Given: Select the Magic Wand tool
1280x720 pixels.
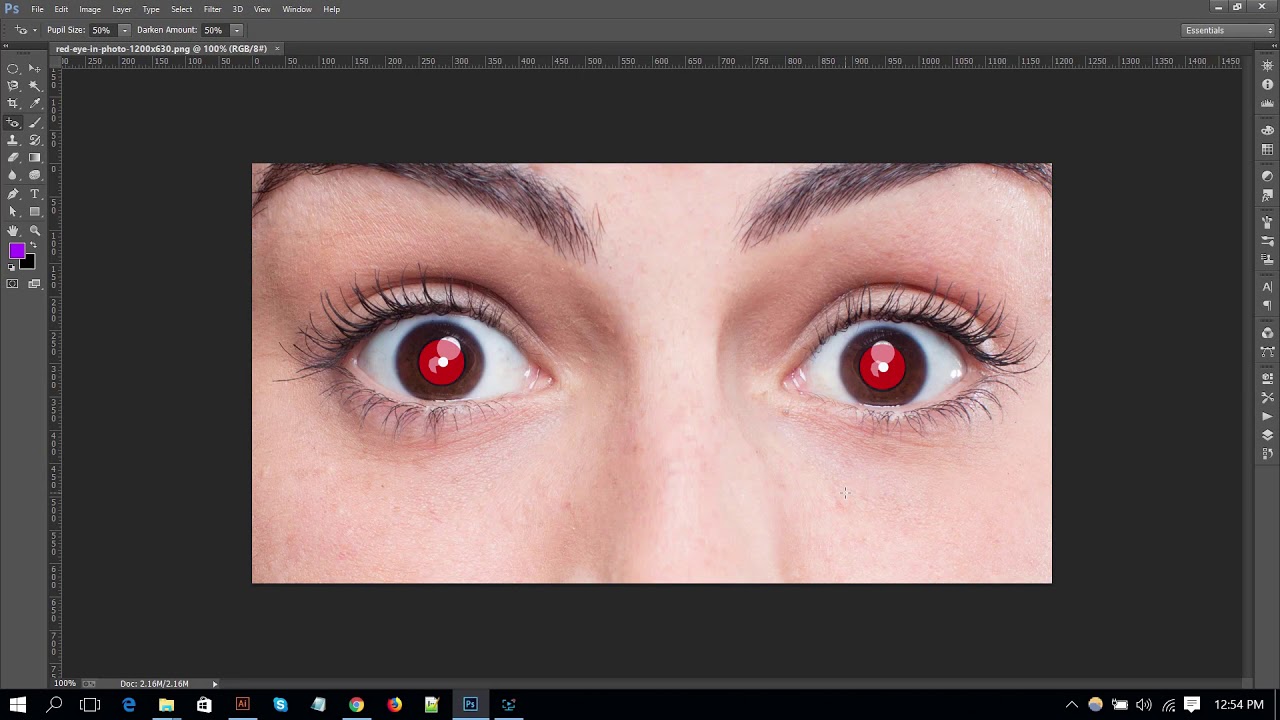Looking at the screenshot, I should (35, 86).
